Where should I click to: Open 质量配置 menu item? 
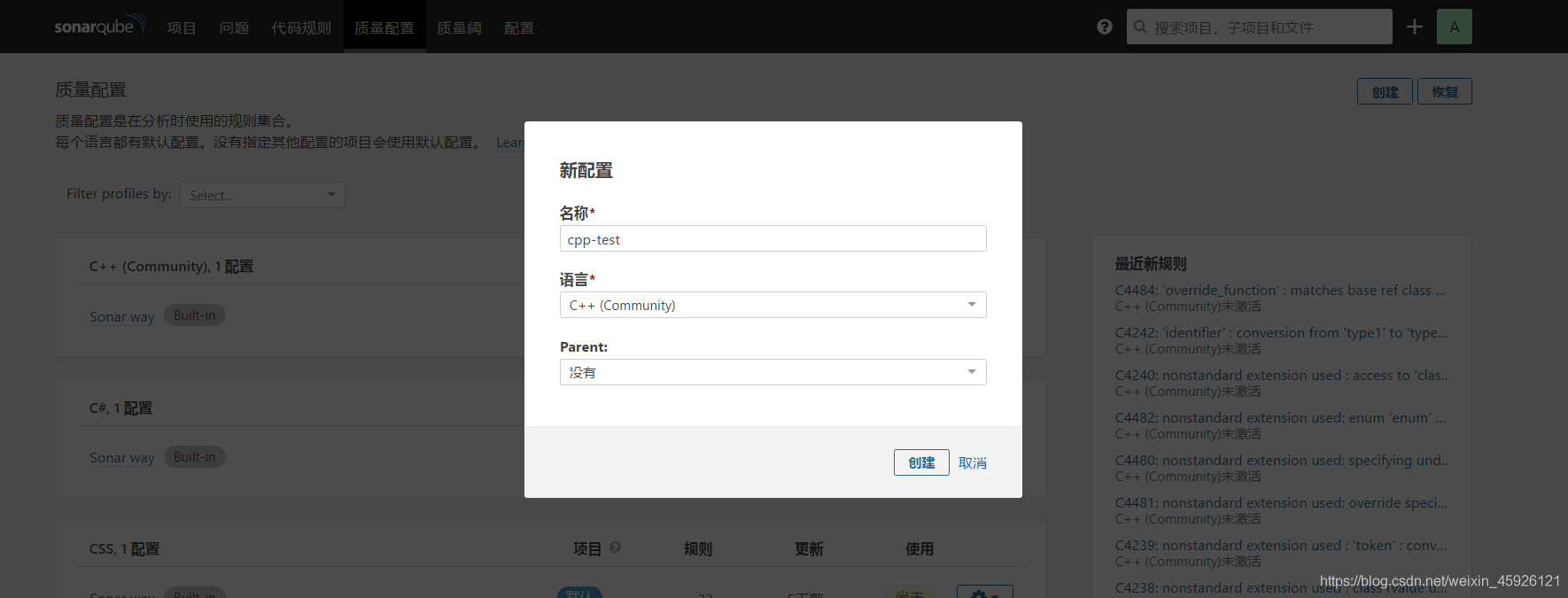[x=384, y=27]
